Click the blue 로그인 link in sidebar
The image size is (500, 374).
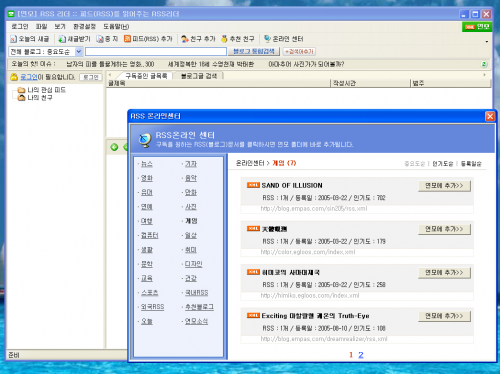click(x=29, y=77)
